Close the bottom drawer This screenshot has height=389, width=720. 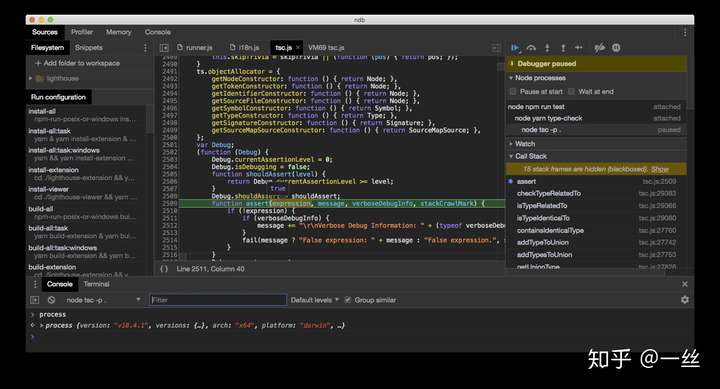685,284
